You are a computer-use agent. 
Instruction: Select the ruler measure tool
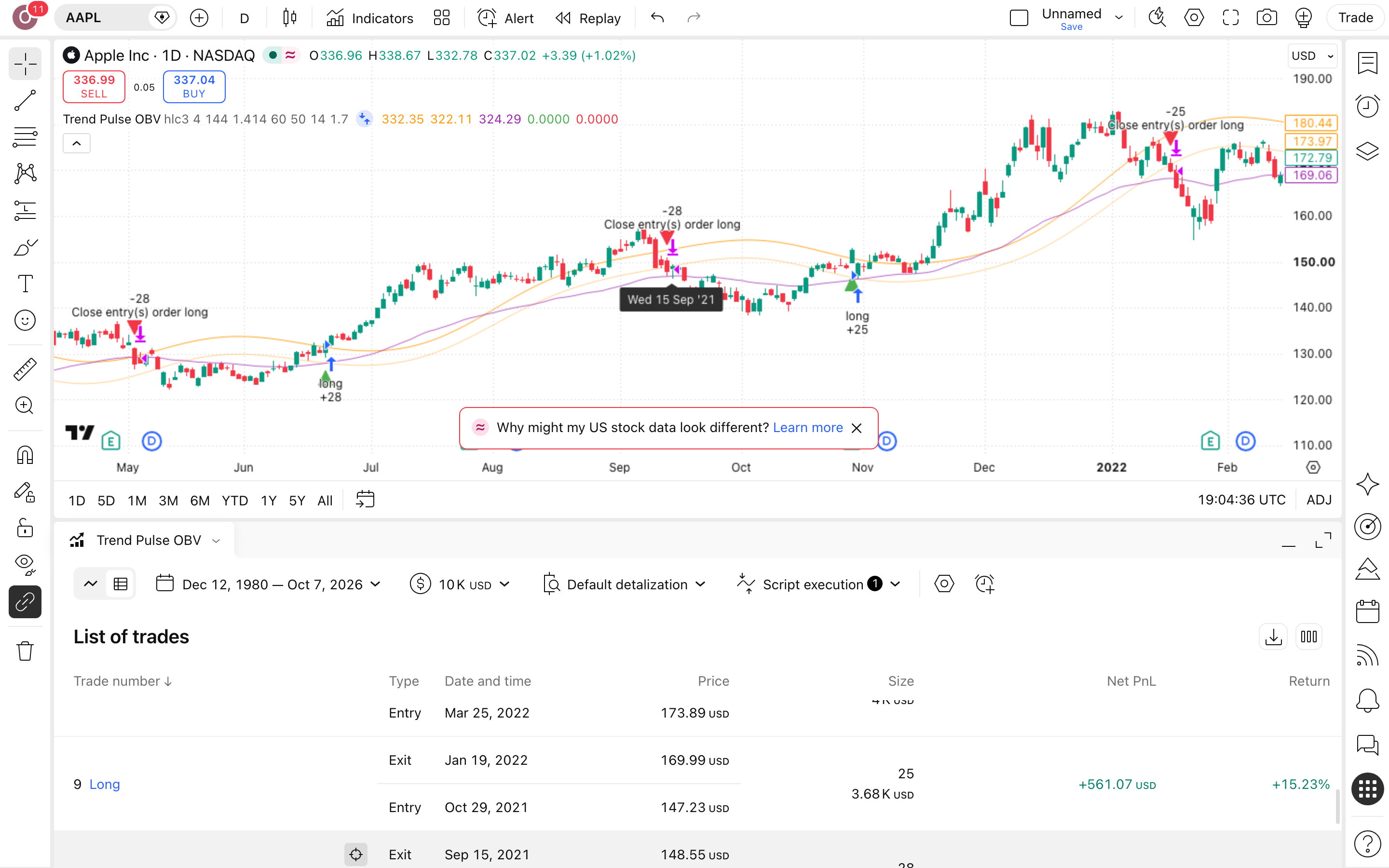(25, 369)
